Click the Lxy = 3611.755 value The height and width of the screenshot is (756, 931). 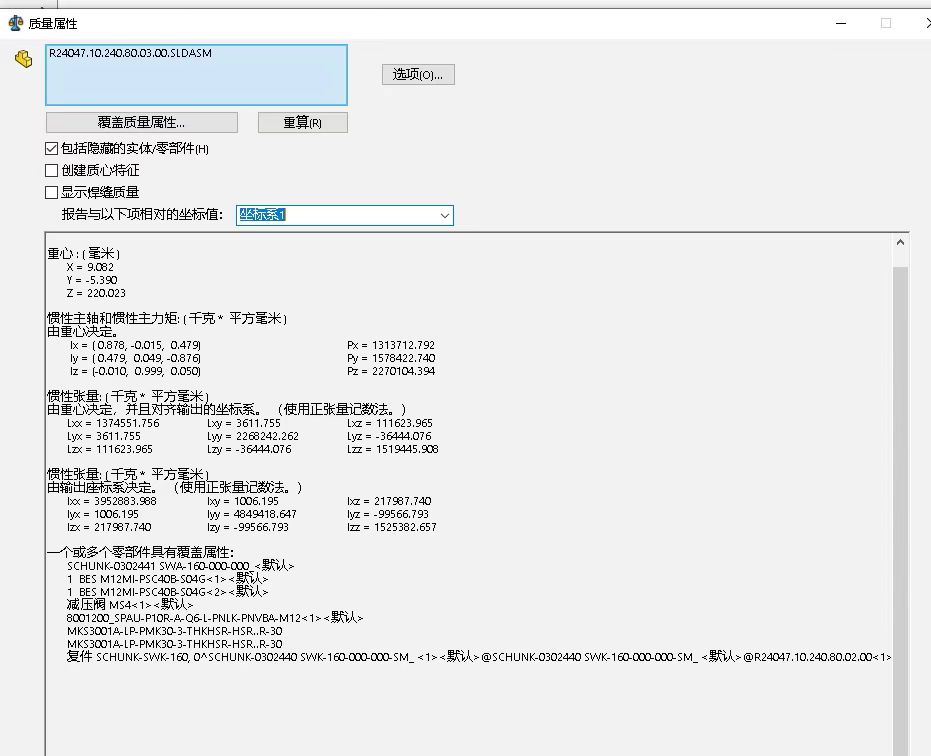[x=243, y=423]
